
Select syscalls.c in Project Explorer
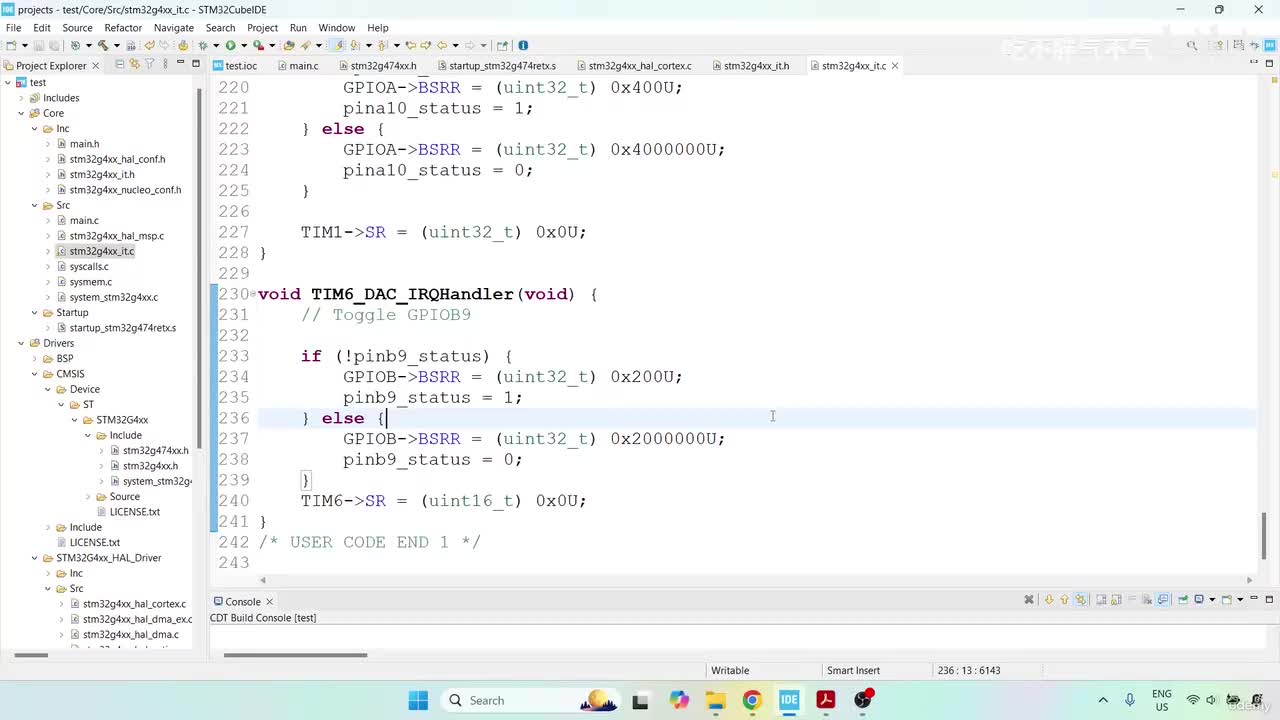pyautogui.click(x=89, y=267)
